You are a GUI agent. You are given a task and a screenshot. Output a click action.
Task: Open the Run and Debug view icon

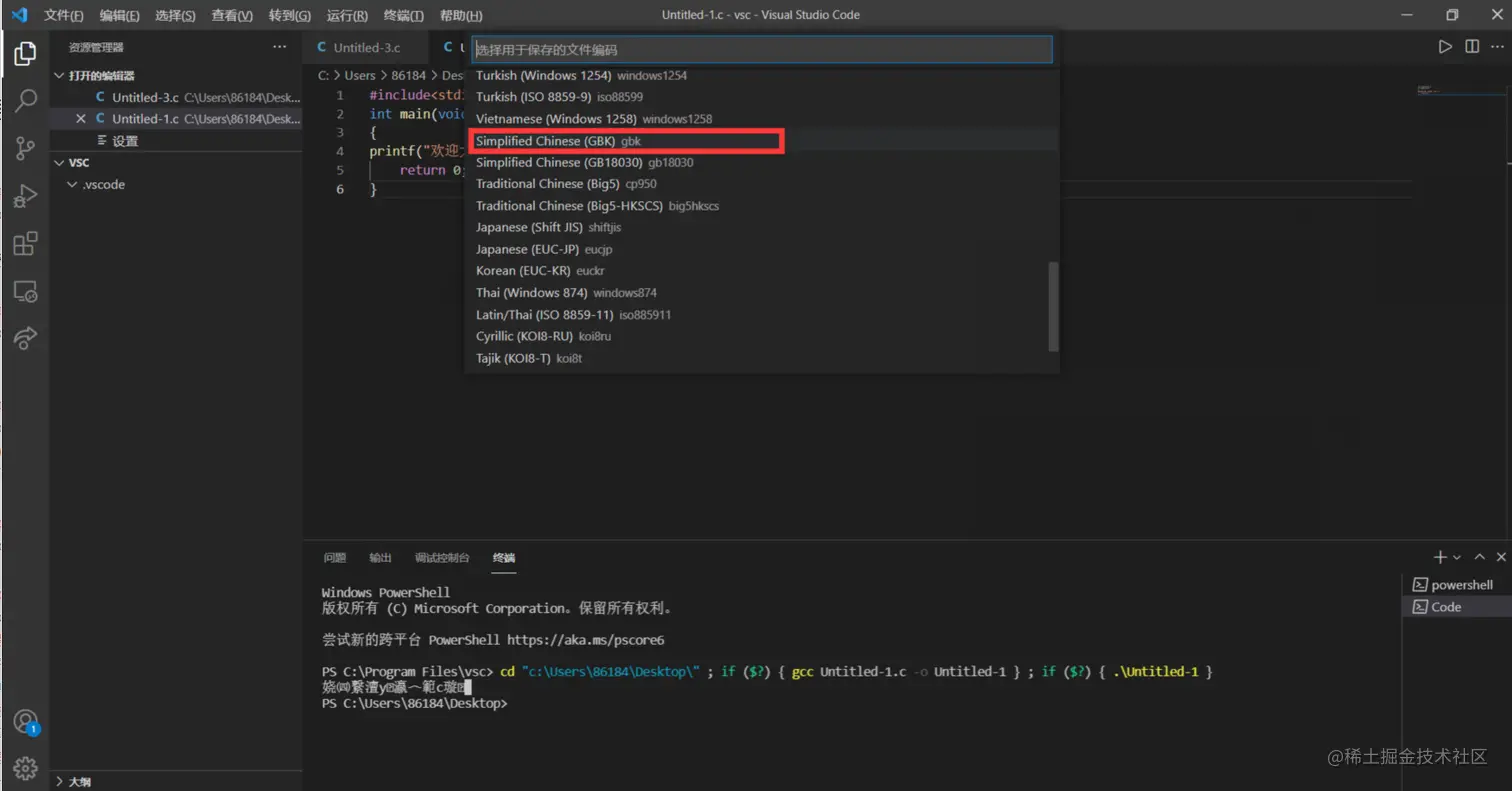25,196
